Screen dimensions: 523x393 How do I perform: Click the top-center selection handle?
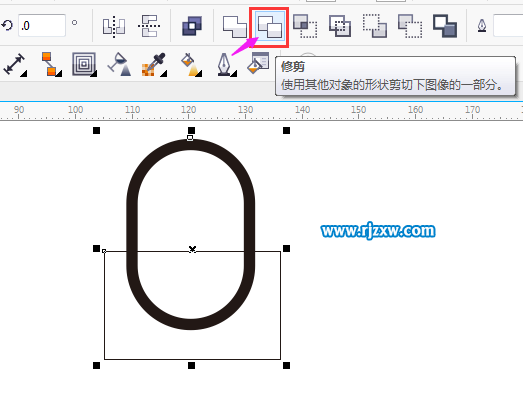(191, 130)
